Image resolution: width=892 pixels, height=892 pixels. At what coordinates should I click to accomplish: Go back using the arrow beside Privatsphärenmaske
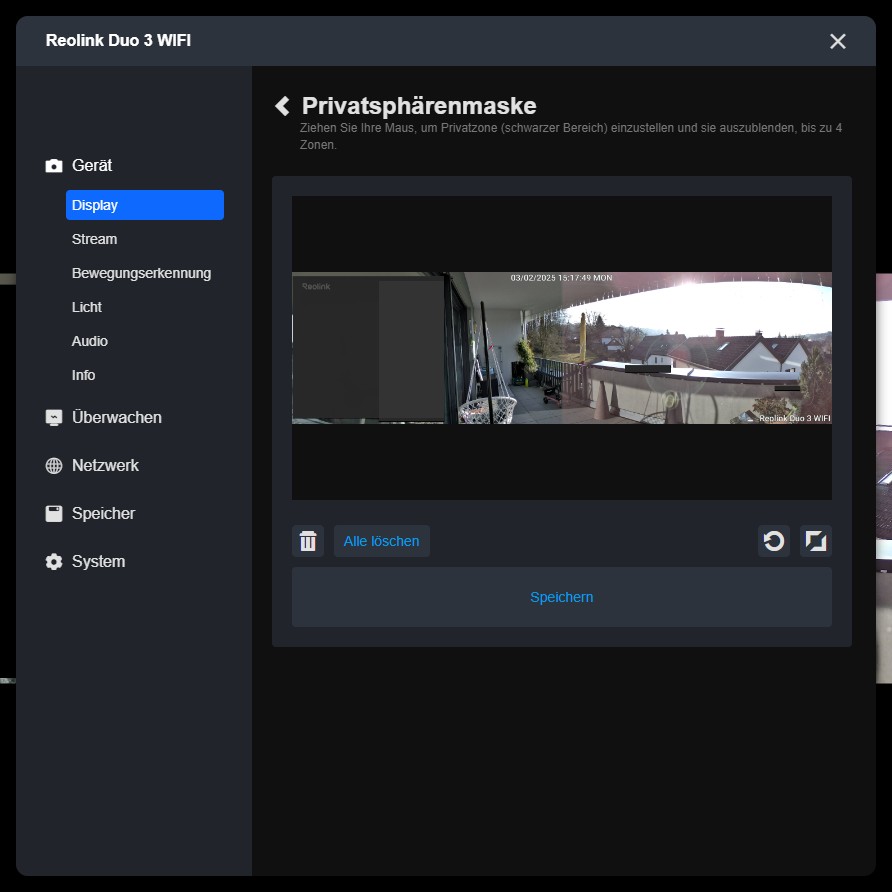click(x=282, y=106)
